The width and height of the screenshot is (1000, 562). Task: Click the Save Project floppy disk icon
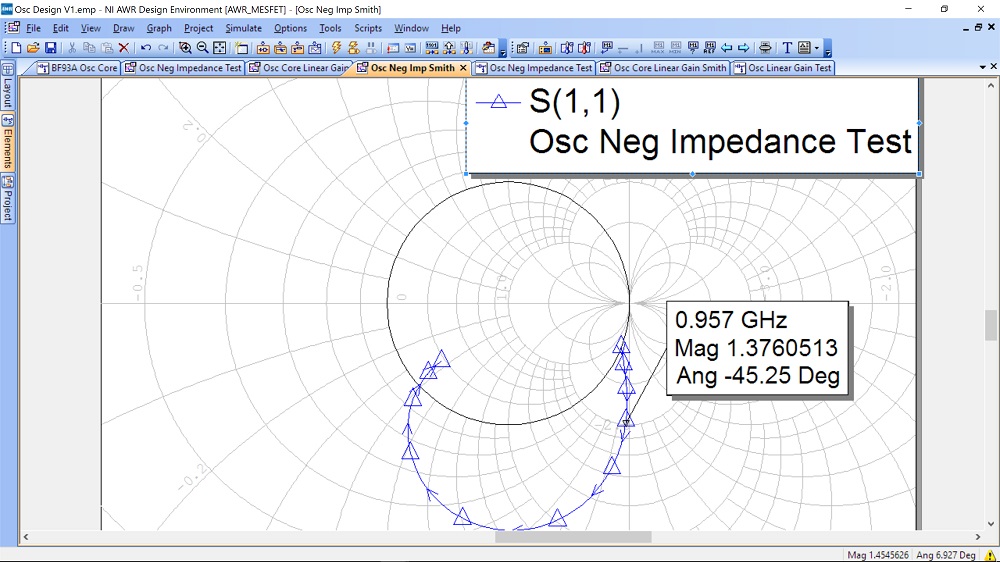pos(50,47)
